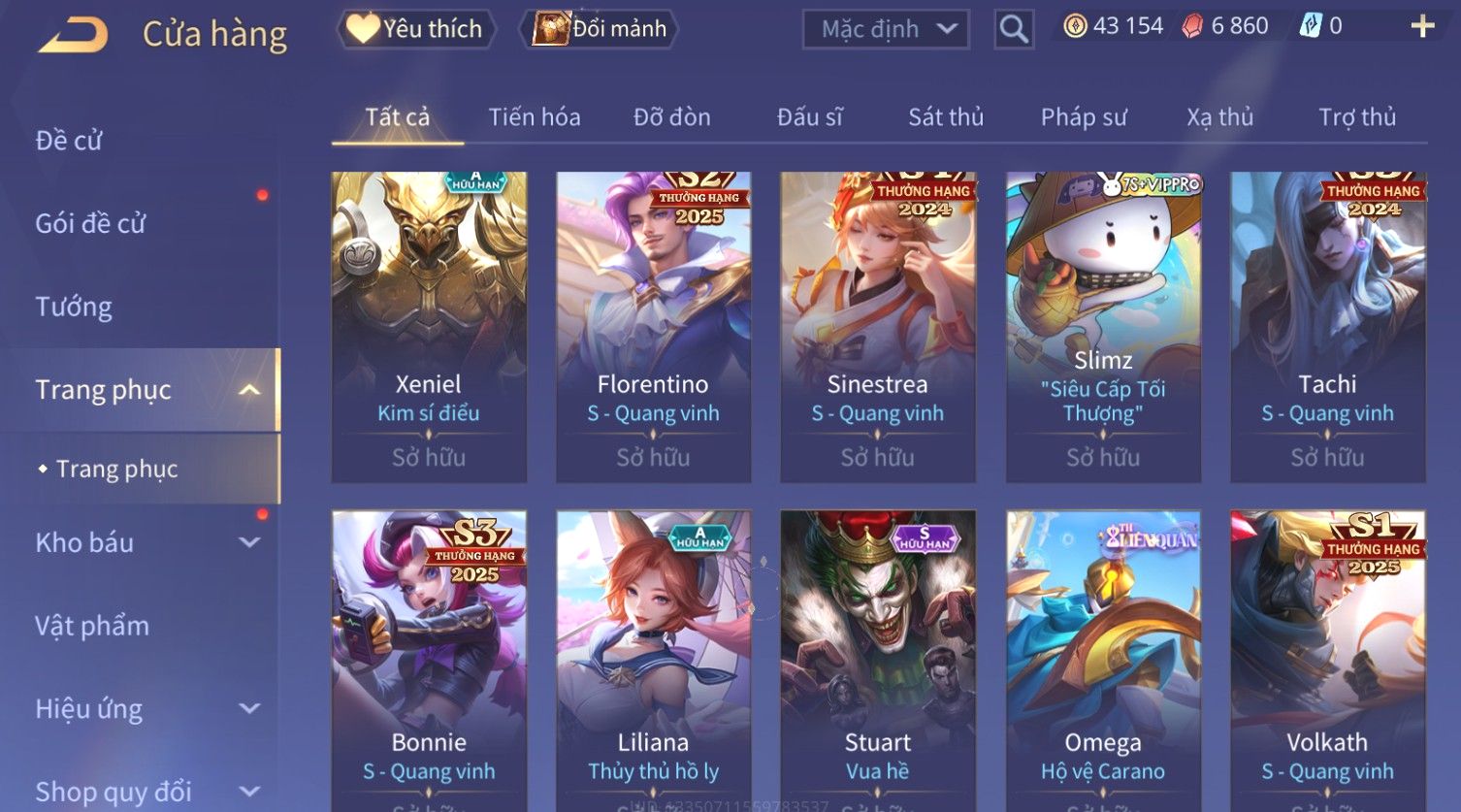Viewport: 1461px width, 812px height.
Task: Tap the plus icon to add currency
Action: point(1422,26)
